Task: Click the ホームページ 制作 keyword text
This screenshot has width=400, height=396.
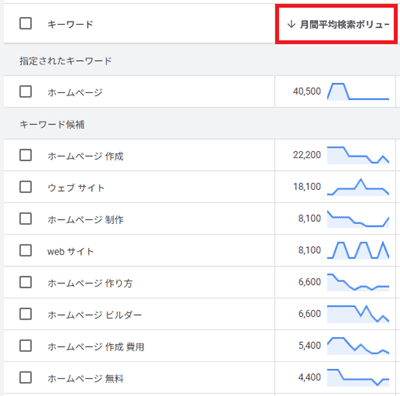Action: point(85,219)
